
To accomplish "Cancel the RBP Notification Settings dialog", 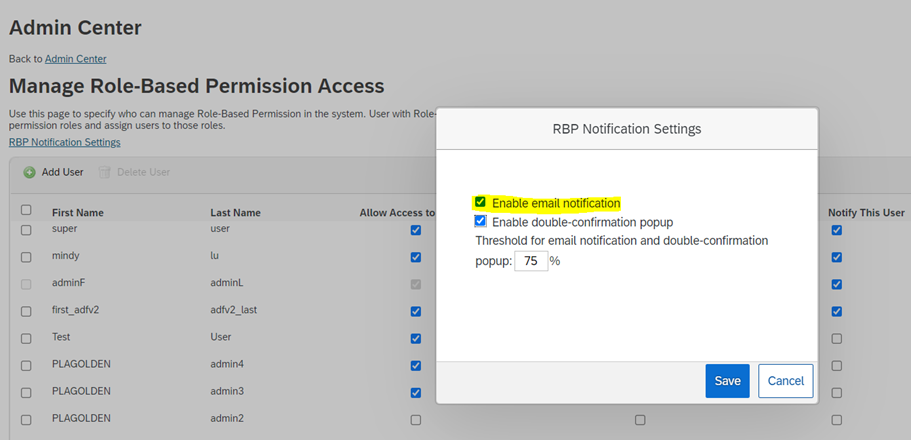I will coord(786,381).
